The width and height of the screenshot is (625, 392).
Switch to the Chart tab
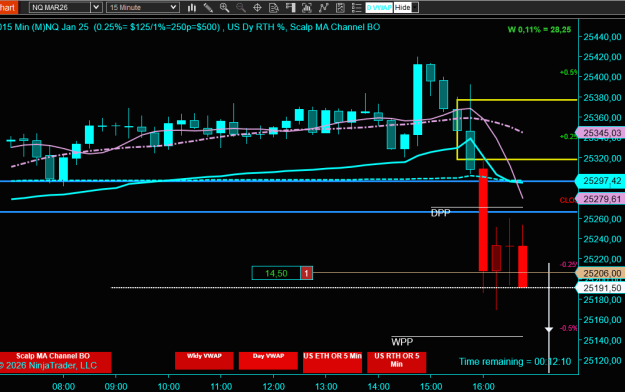[x=8, y=7]
